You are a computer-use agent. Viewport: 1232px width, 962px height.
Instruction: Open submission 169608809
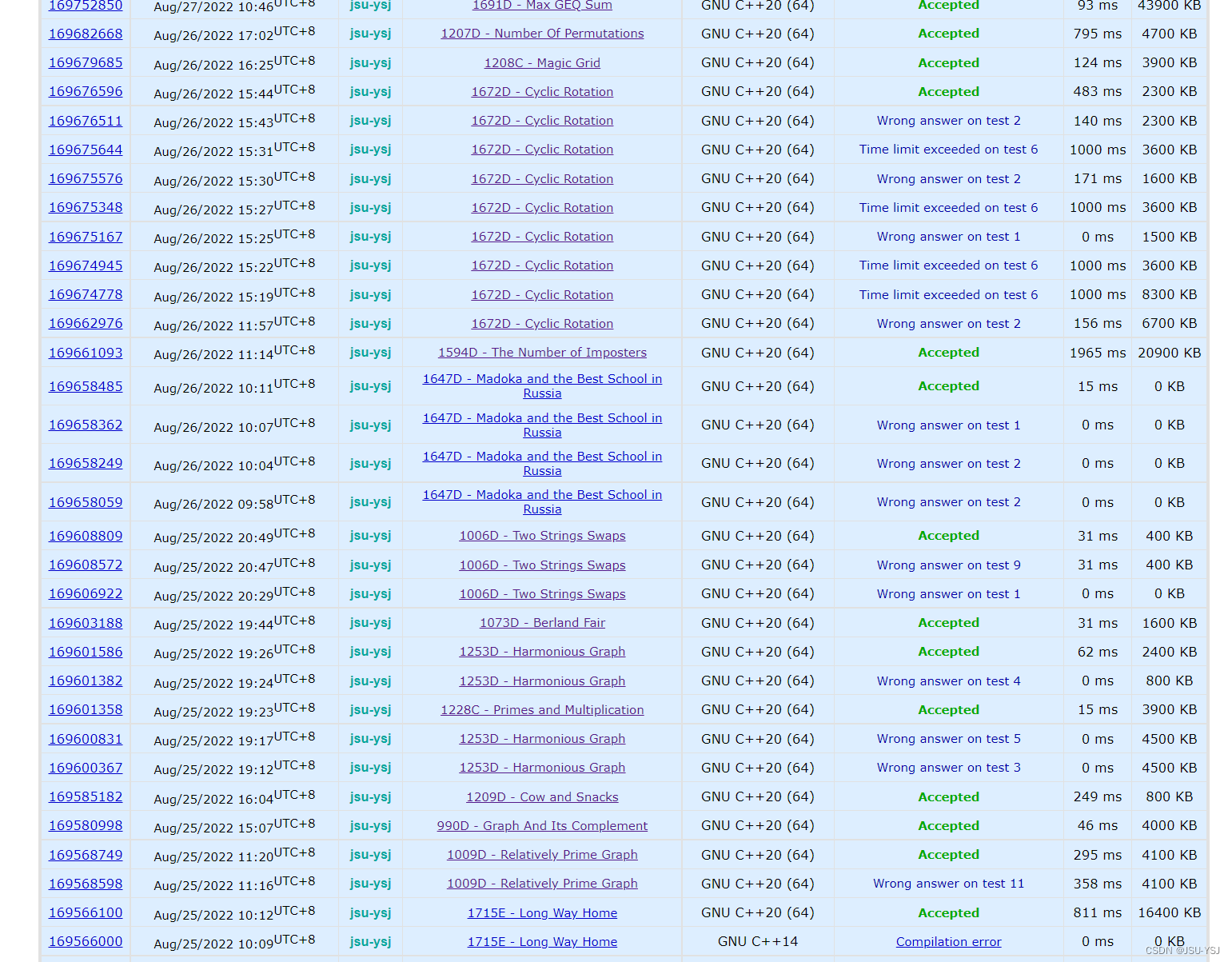click(86, 536)
